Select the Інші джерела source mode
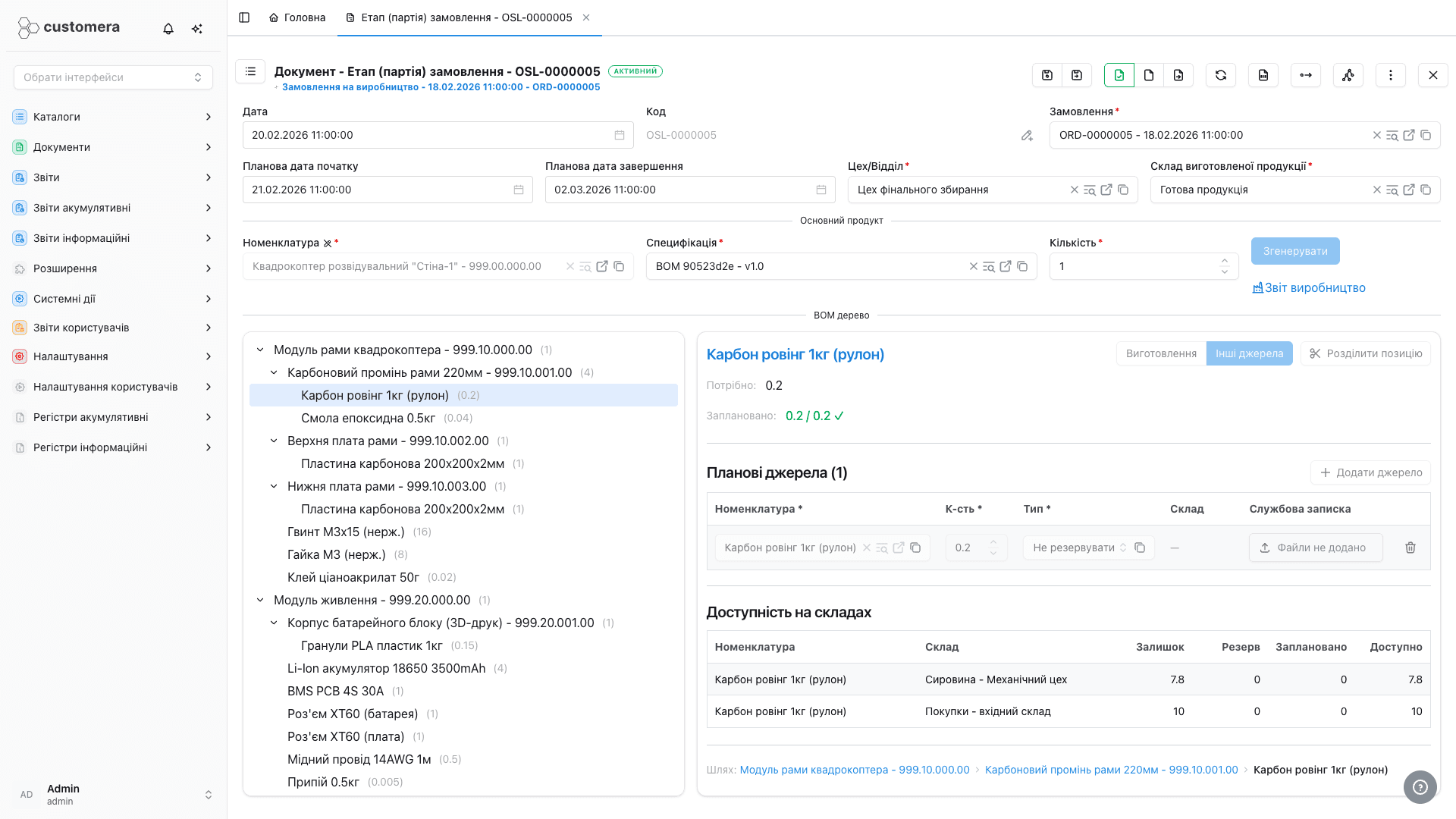 tap(1249, 353)
